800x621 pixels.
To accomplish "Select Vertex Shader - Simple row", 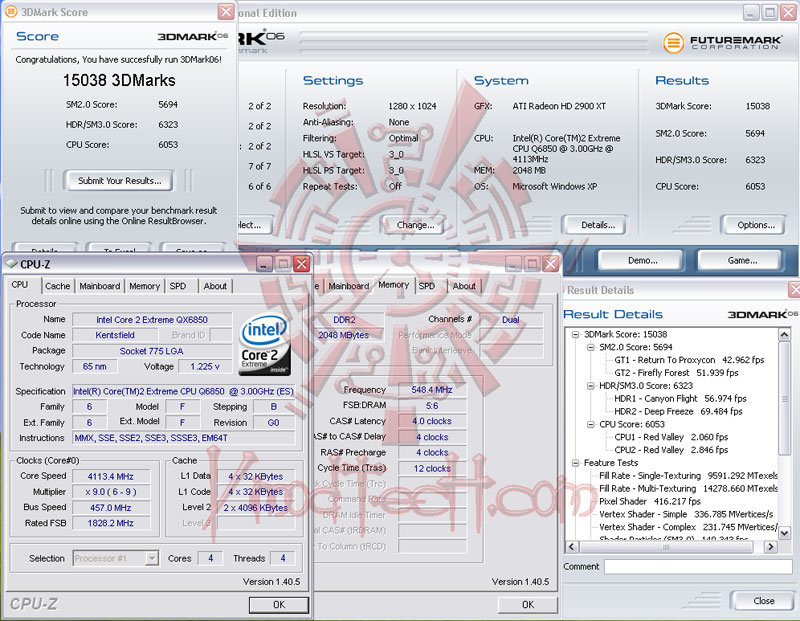I will click(686, 514).
